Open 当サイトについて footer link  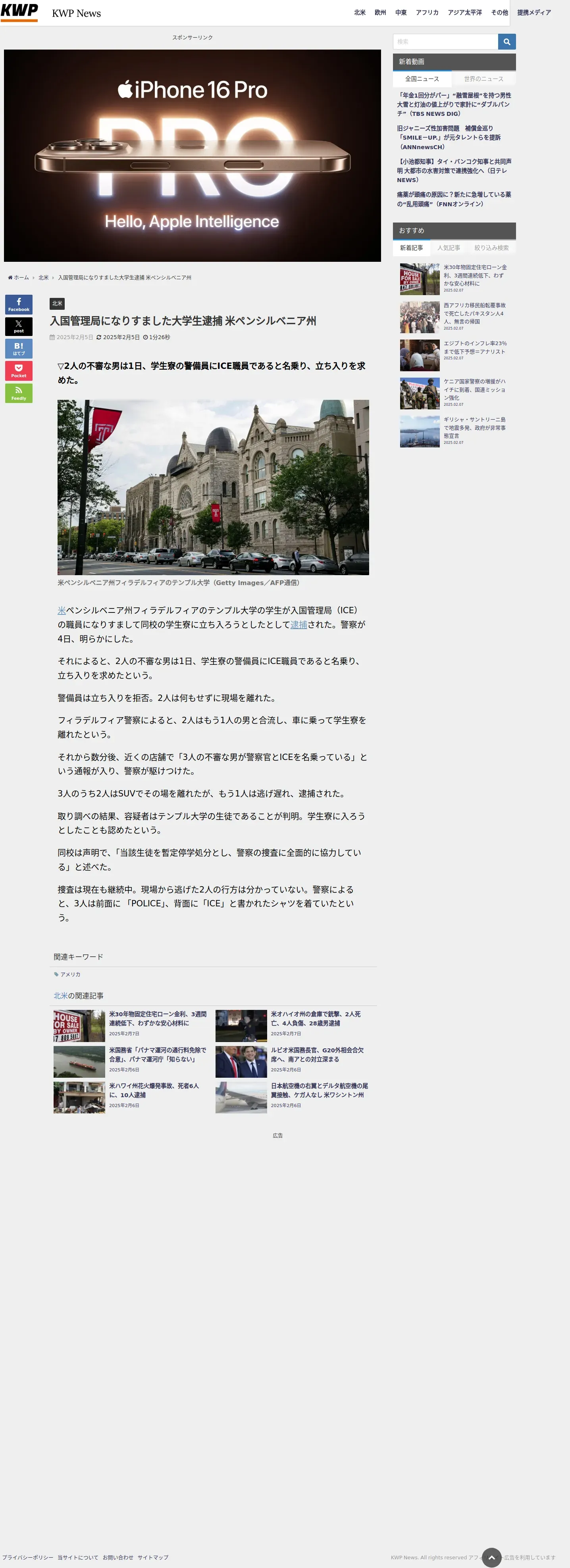(78, 1557)
